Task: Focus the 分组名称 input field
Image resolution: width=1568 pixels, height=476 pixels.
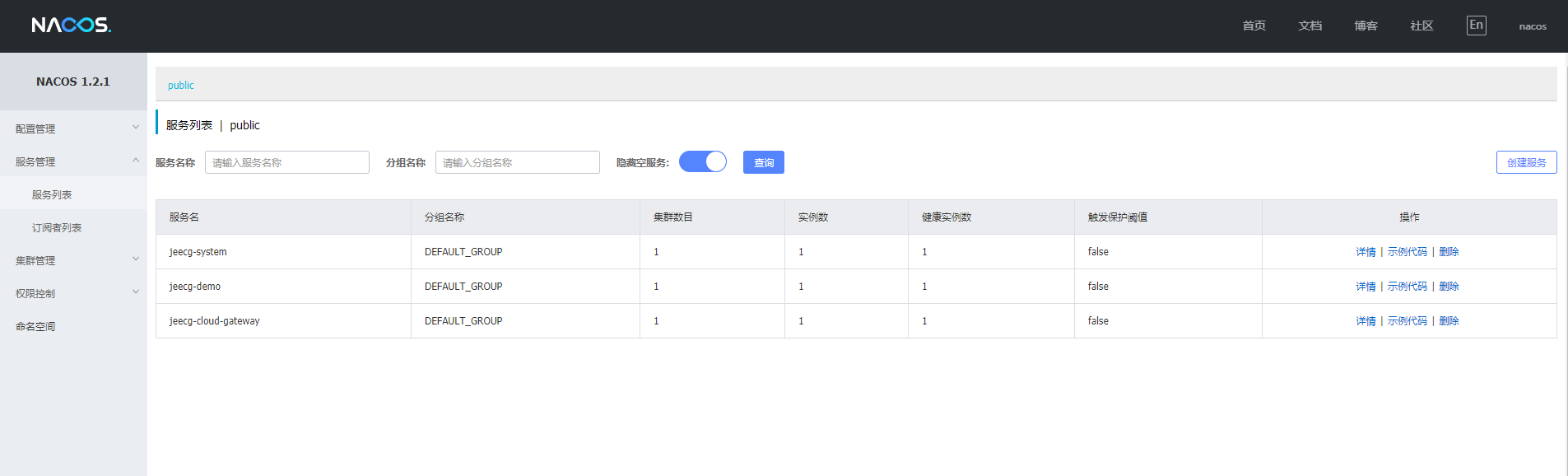Action: point(518,162)
